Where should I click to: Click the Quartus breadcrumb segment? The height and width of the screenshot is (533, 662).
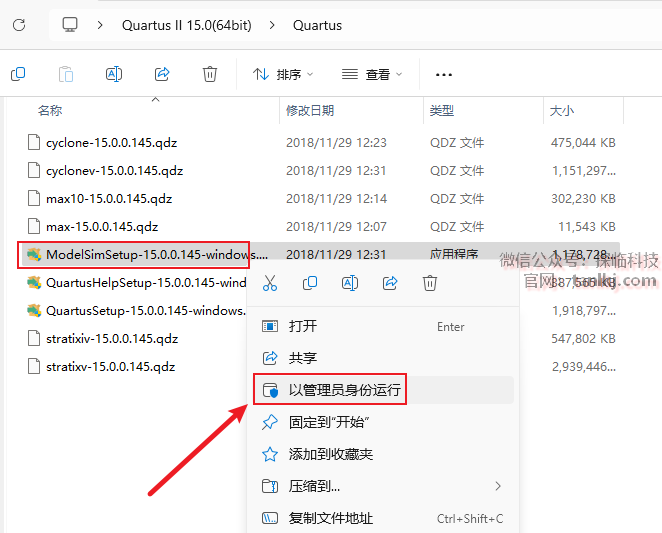pos(317,25)
